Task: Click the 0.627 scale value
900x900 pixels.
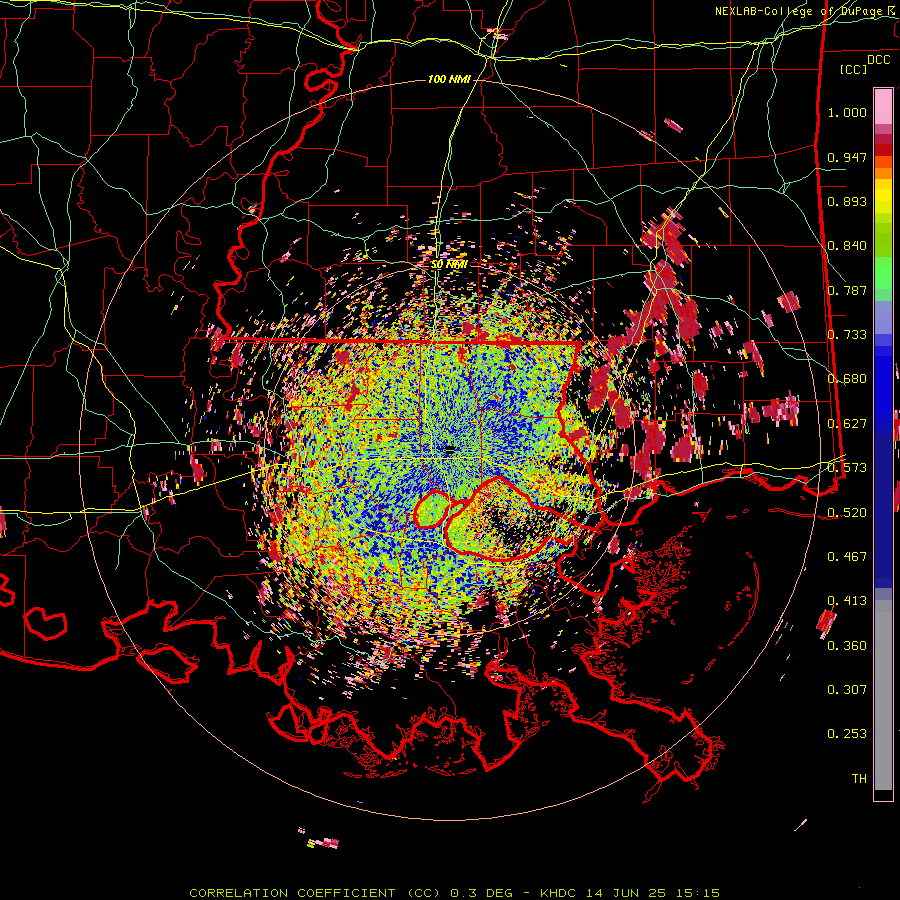Action: pos(847,424)
